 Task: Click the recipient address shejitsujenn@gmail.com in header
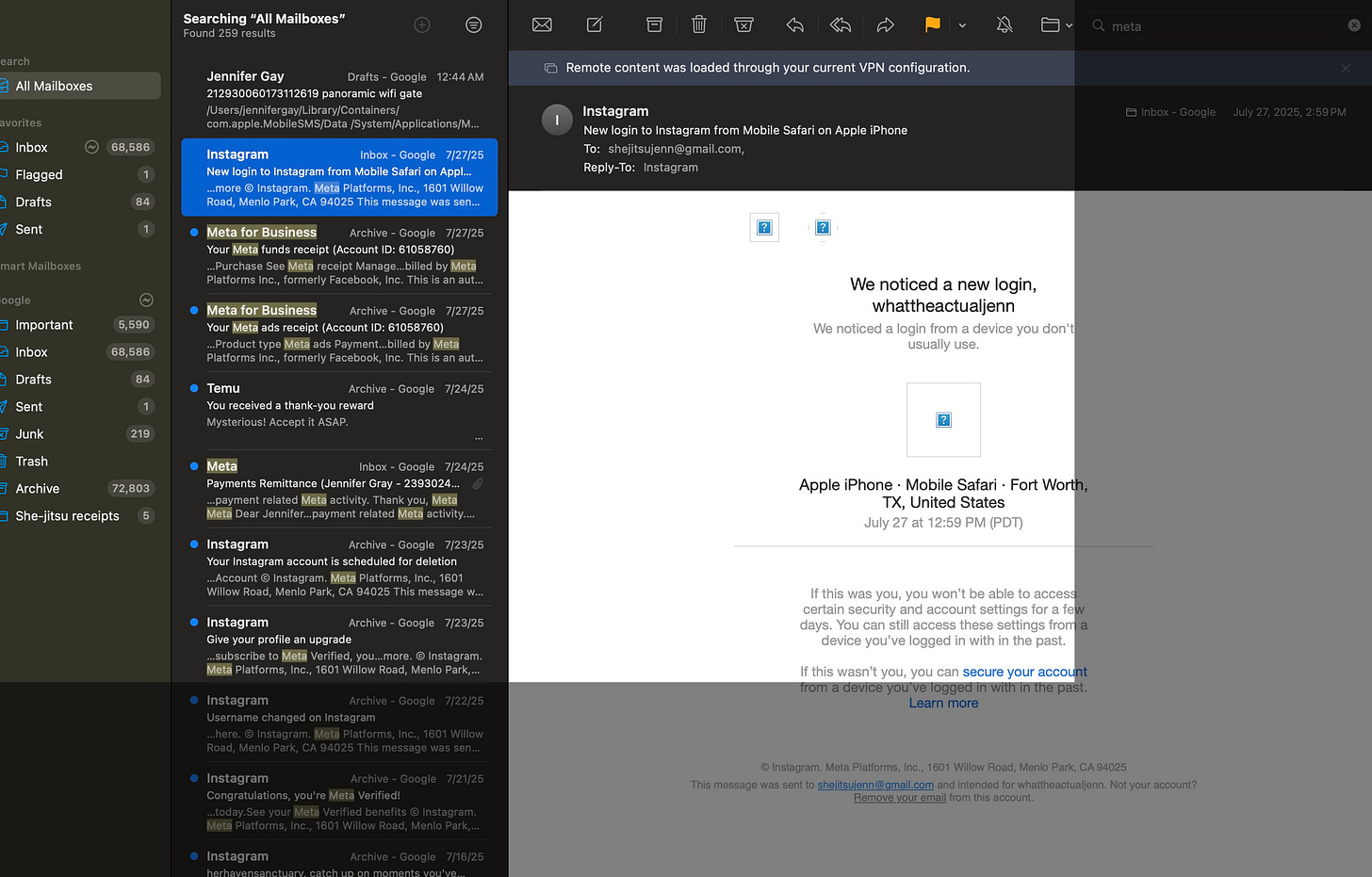click(x=676, y=149)
